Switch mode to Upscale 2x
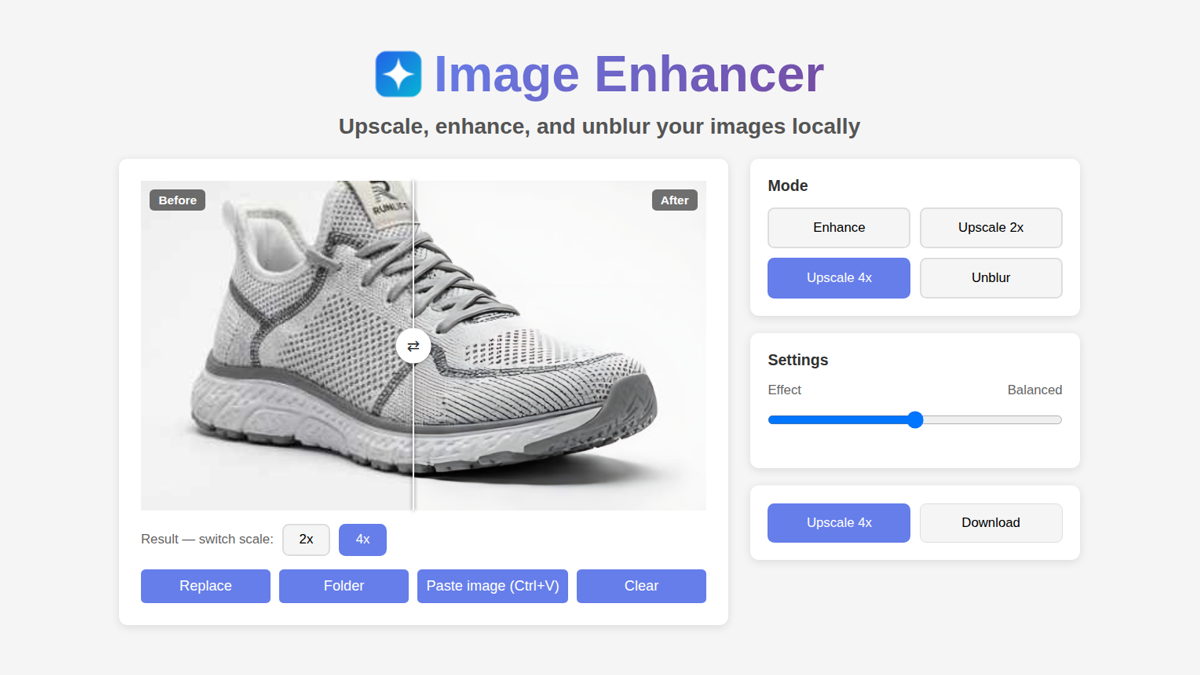The height and width of the screenshot is (675, 1200). (x=991, y=228)
